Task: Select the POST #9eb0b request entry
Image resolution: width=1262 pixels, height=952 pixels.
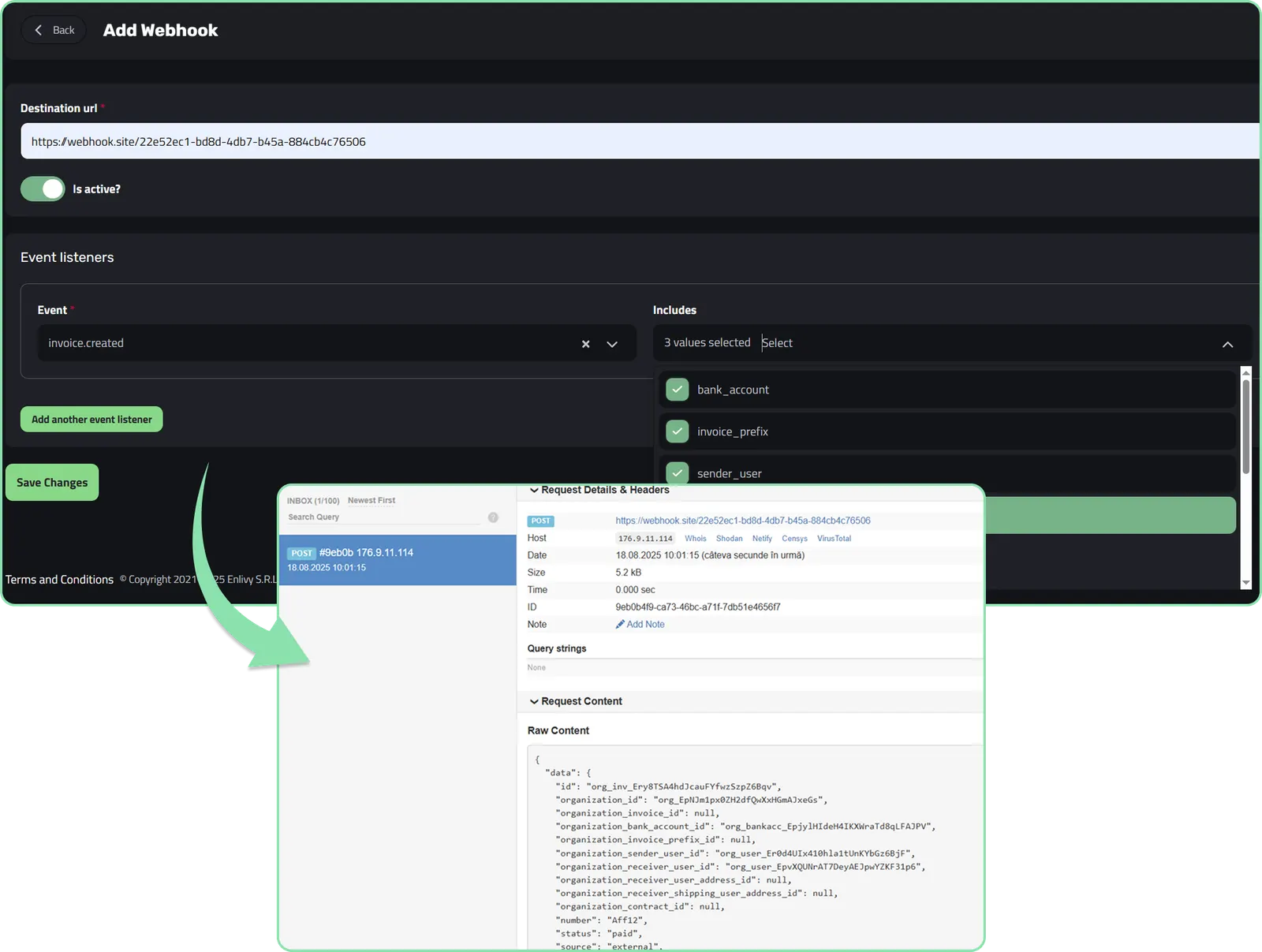Action: point(398,560)
